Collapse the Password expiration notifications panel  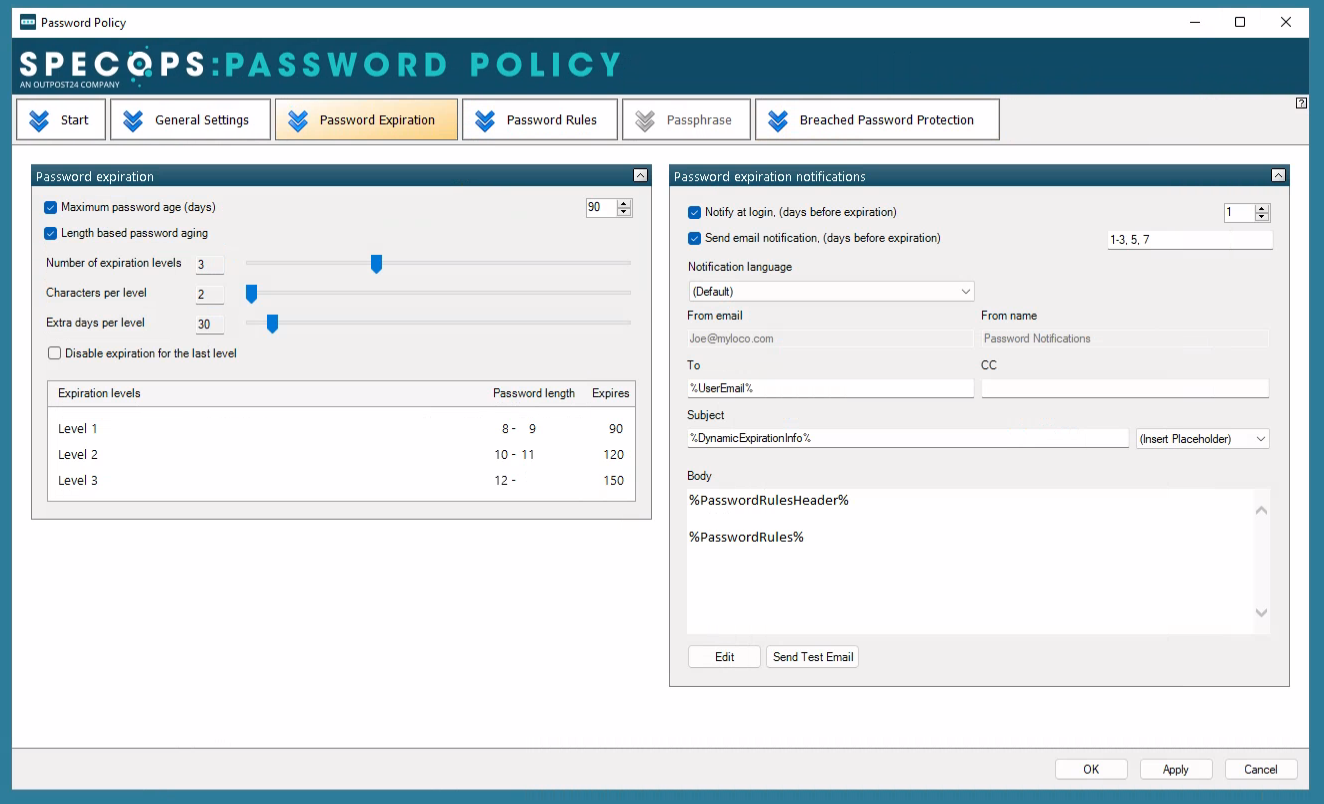coord(1278,175)
